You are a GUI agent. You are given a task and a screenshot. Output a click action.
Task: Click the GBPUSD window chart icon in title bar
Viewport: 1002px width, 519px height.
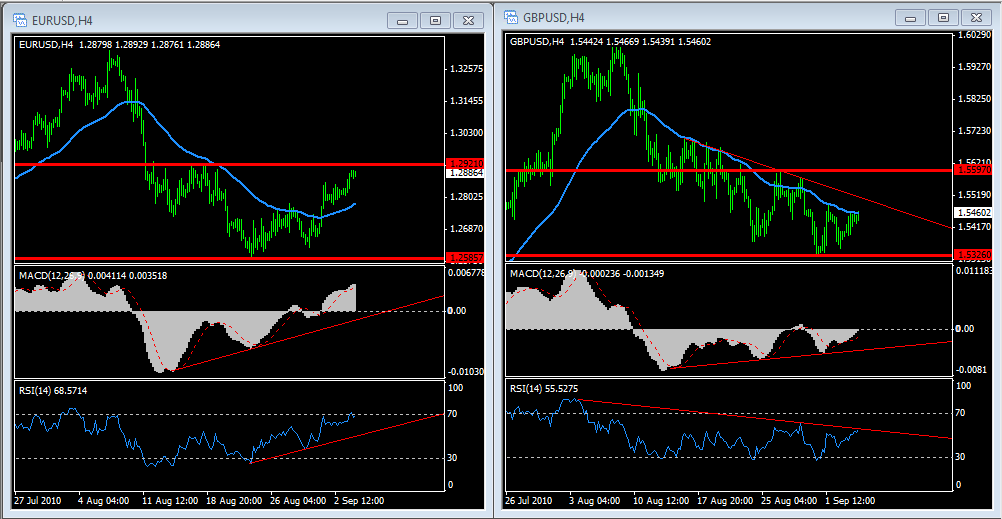pyautogui.click(x=511, y=16)
